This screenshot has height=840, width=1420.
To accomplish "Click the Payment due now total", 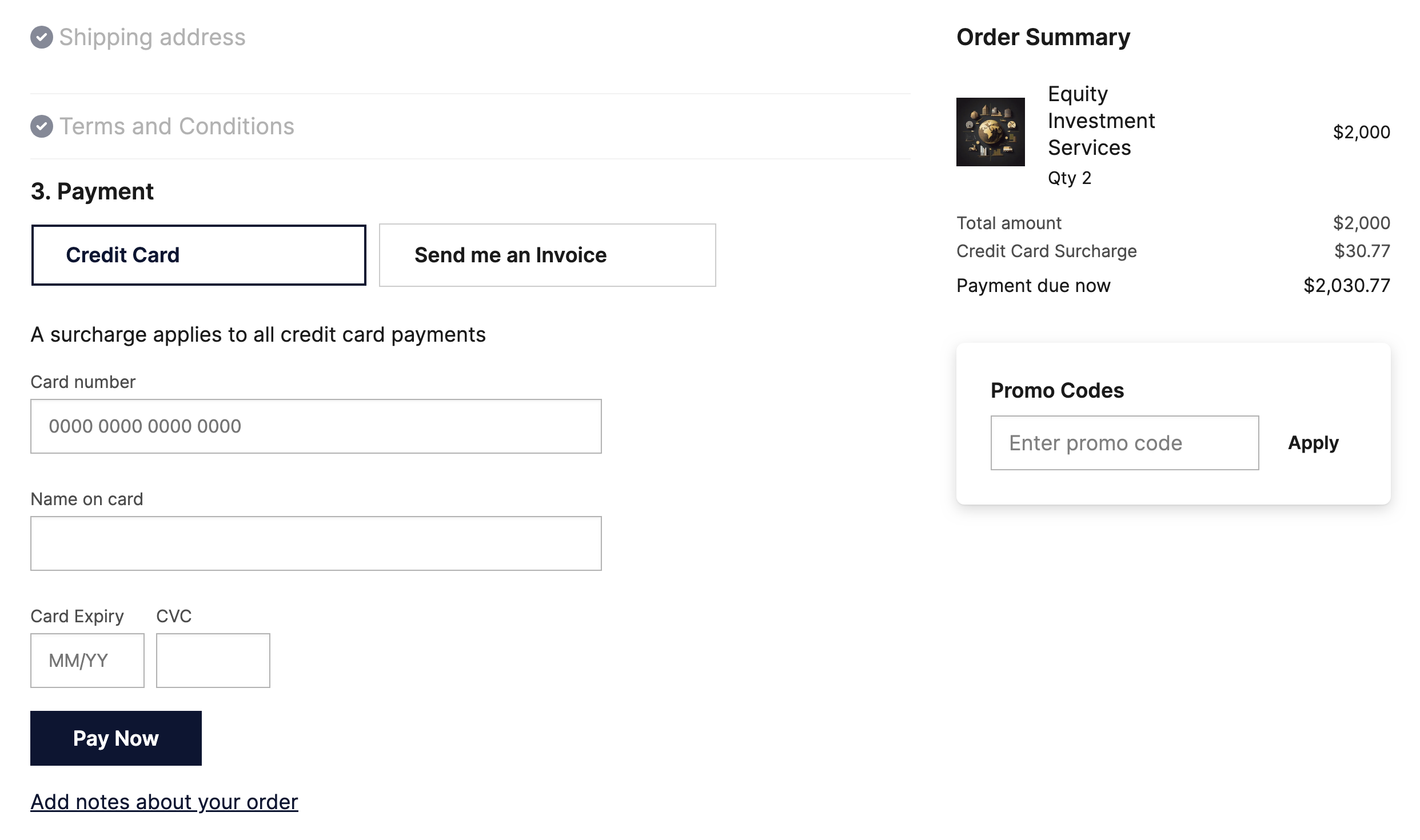I will click(x=1347, y=285).
